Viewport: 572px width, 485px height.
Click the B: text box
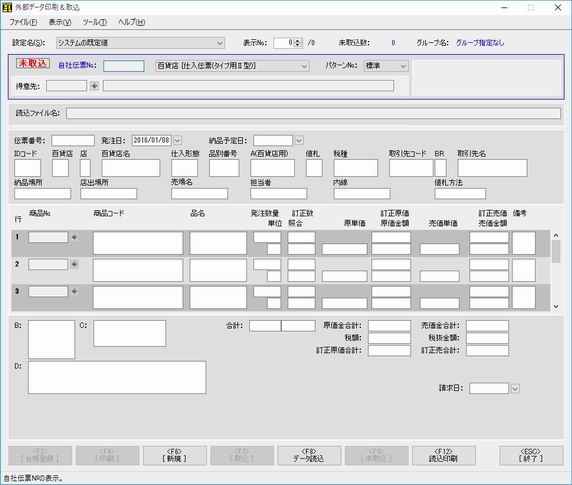pyautogui.click(x=51, y=340)
